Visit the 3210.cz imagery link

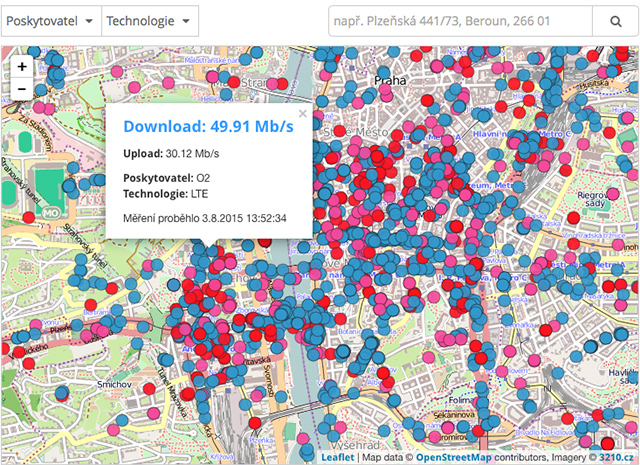click(x=618, y=457)
